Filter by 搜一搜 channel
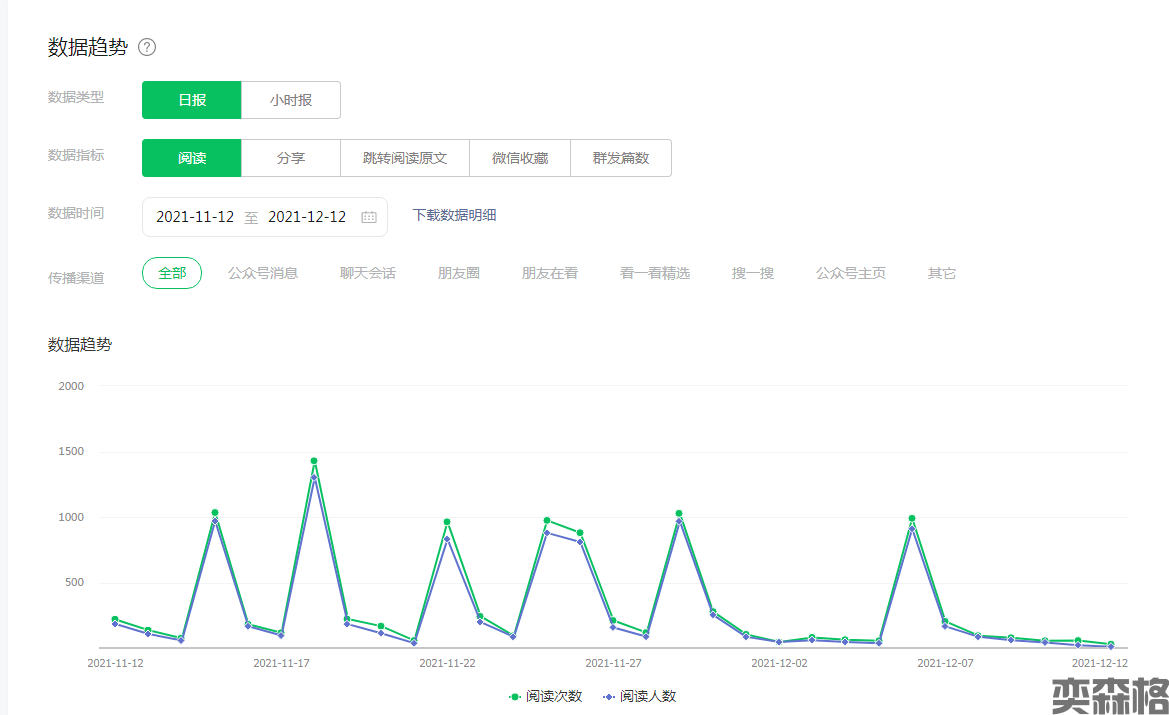Viewport: 1169px width, 715px height. pos(753,273)
